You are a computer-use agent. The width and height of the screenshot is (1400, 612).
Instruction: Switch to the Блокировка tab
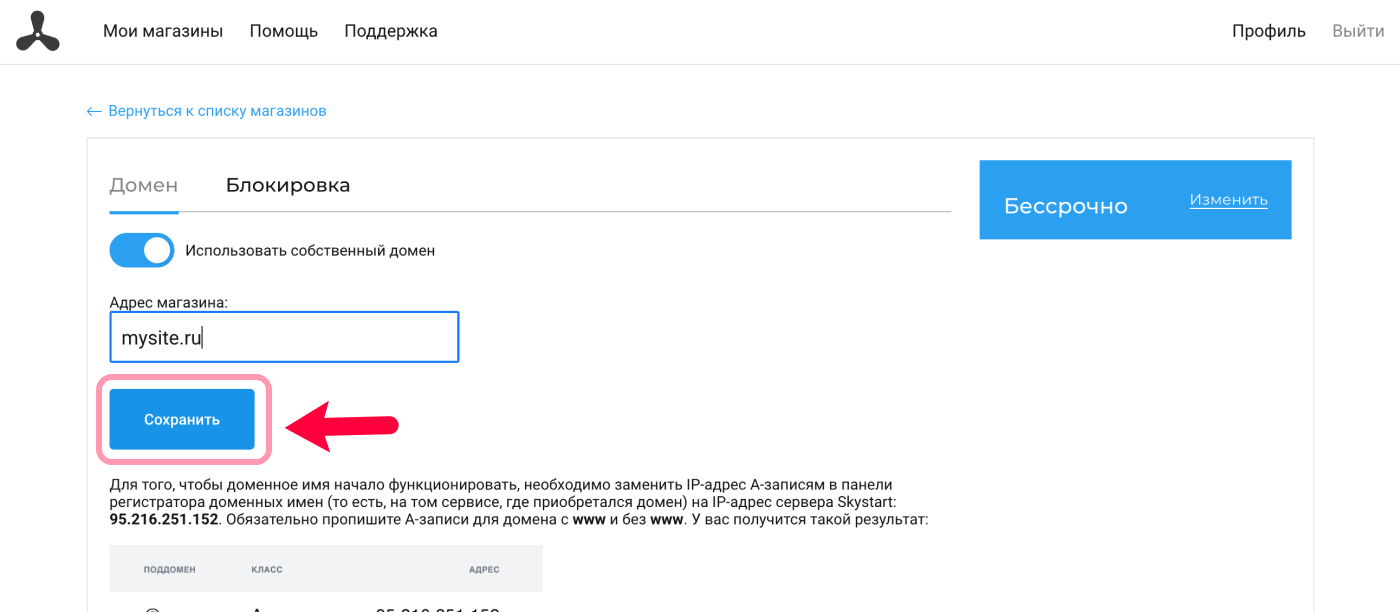288,185
